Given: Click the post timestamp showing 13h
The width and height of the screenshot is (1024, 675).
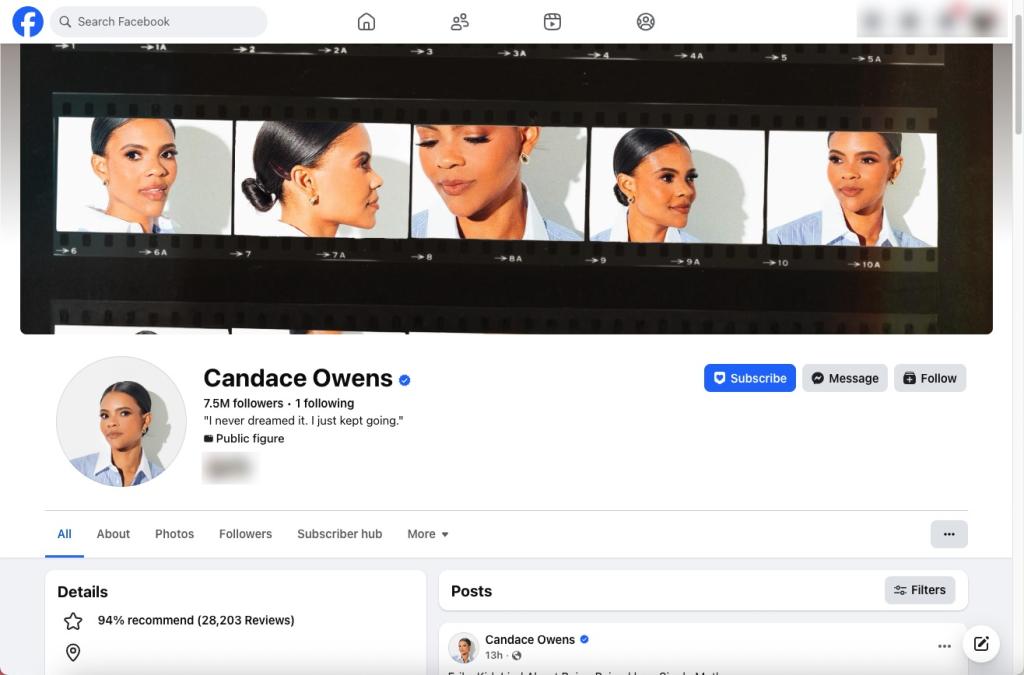Looking at the screenshot, I should coord(493,655).
